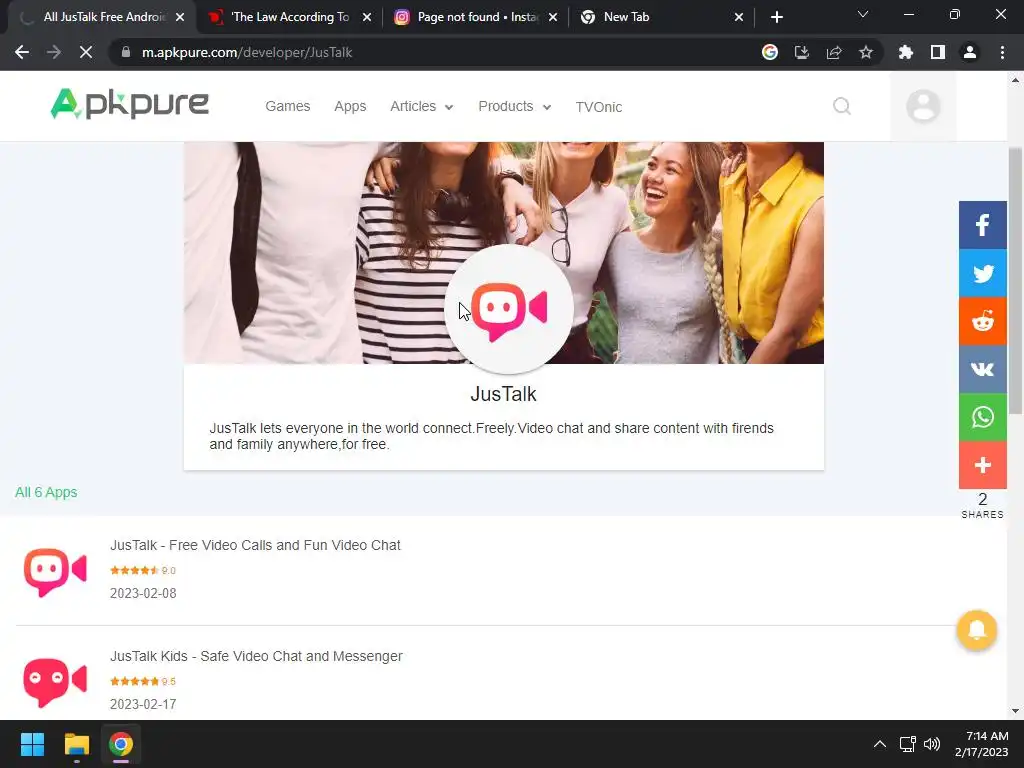1024x768 pixels.
Task: Close the New Tab tab
Action: pos(739,17)
